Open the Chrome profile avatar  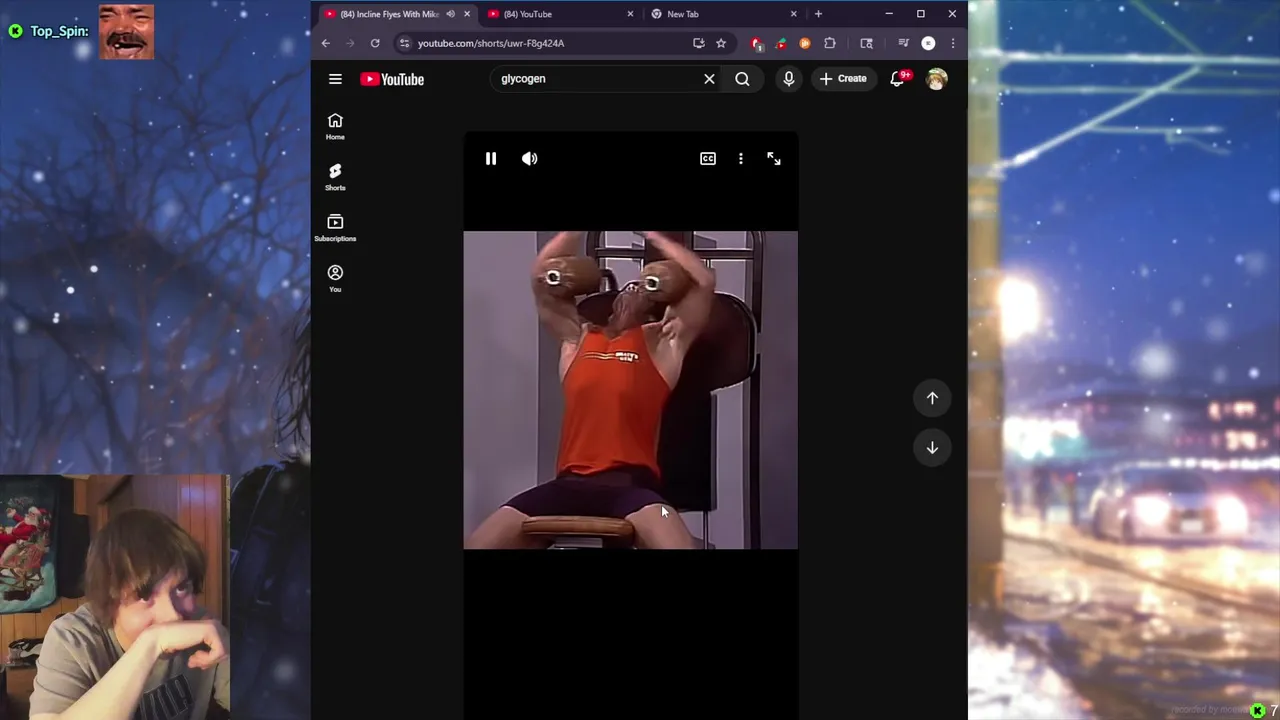pos(928,43)
